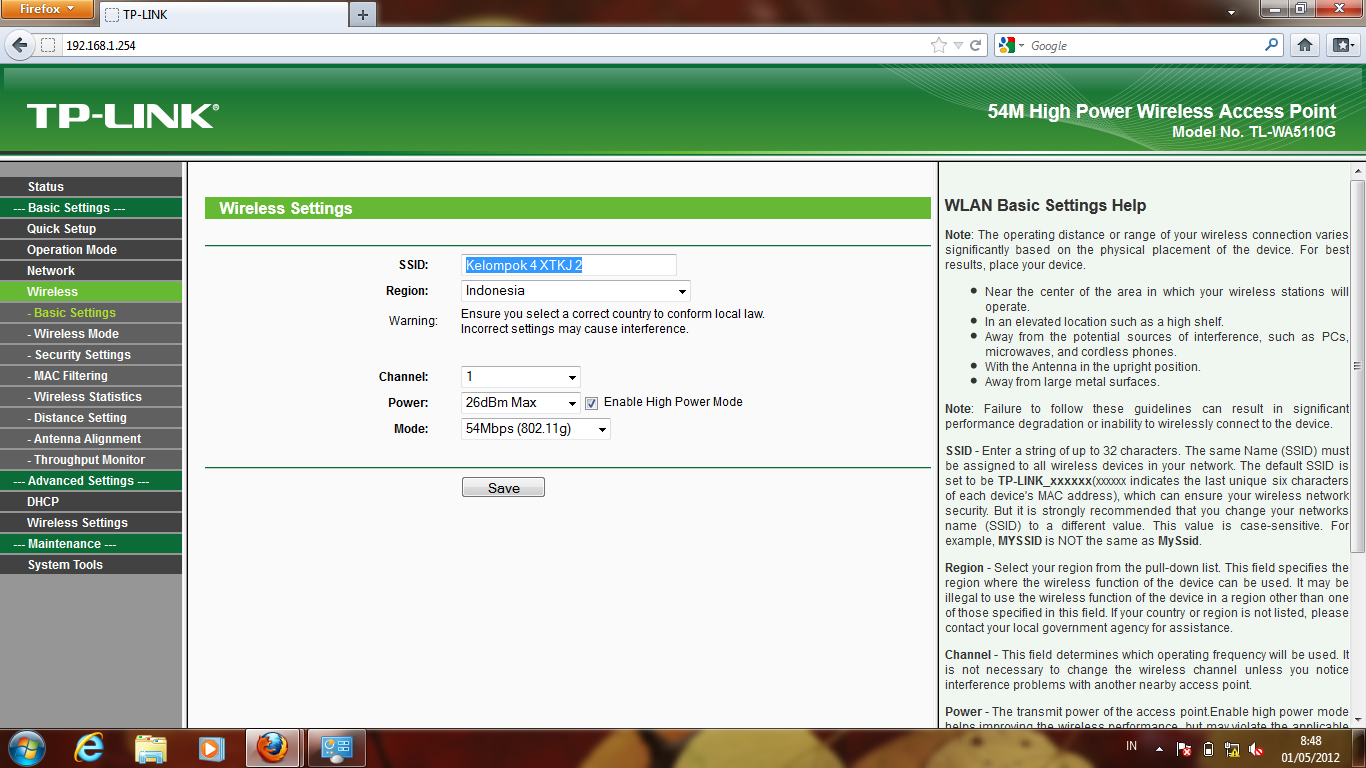Toggle Enable High Power Mode checkbox
1366x768 pixels.
(592, 403)
